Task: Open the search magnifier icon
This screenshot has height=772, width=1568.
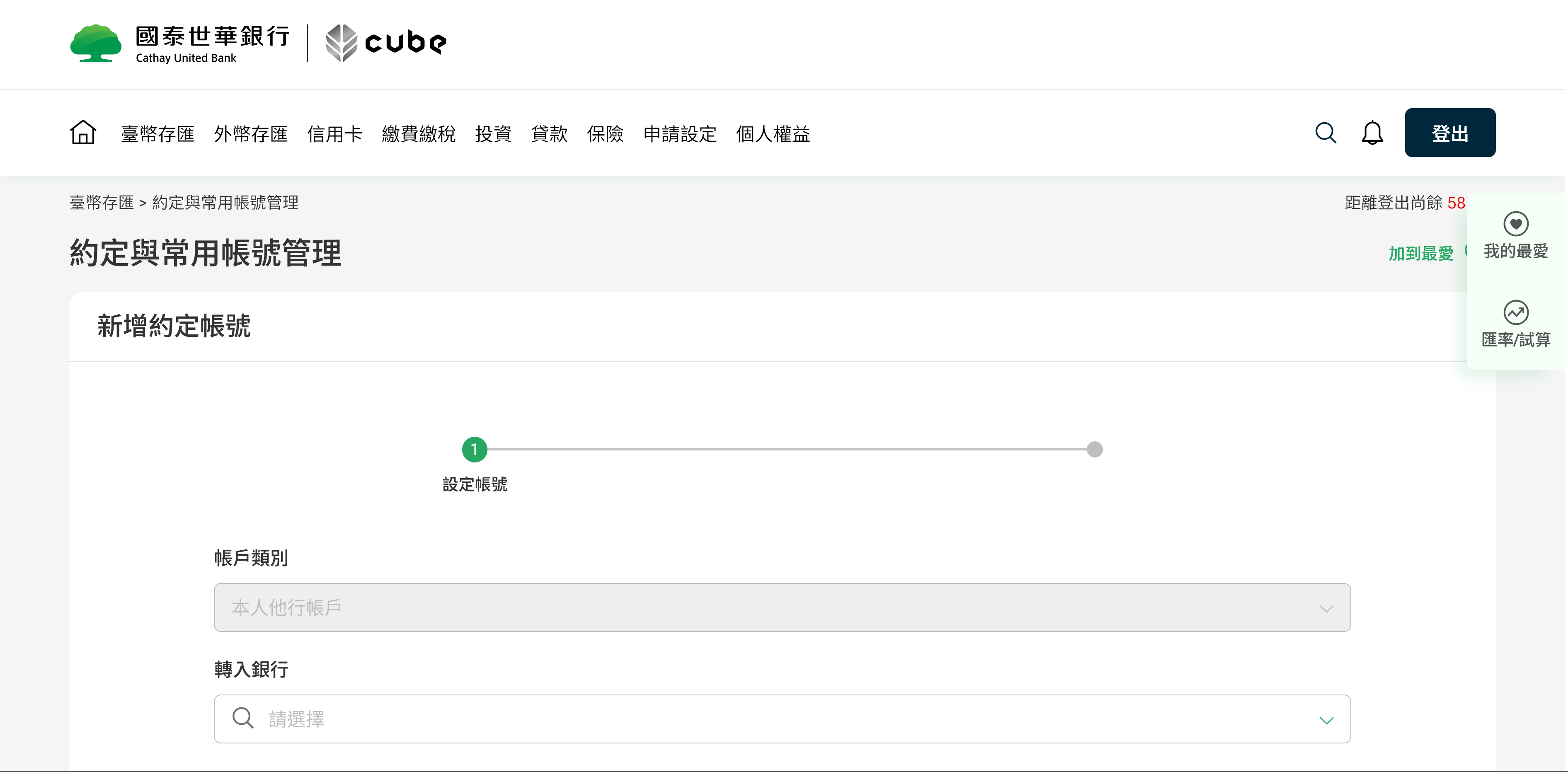Action: (1325, 133)
